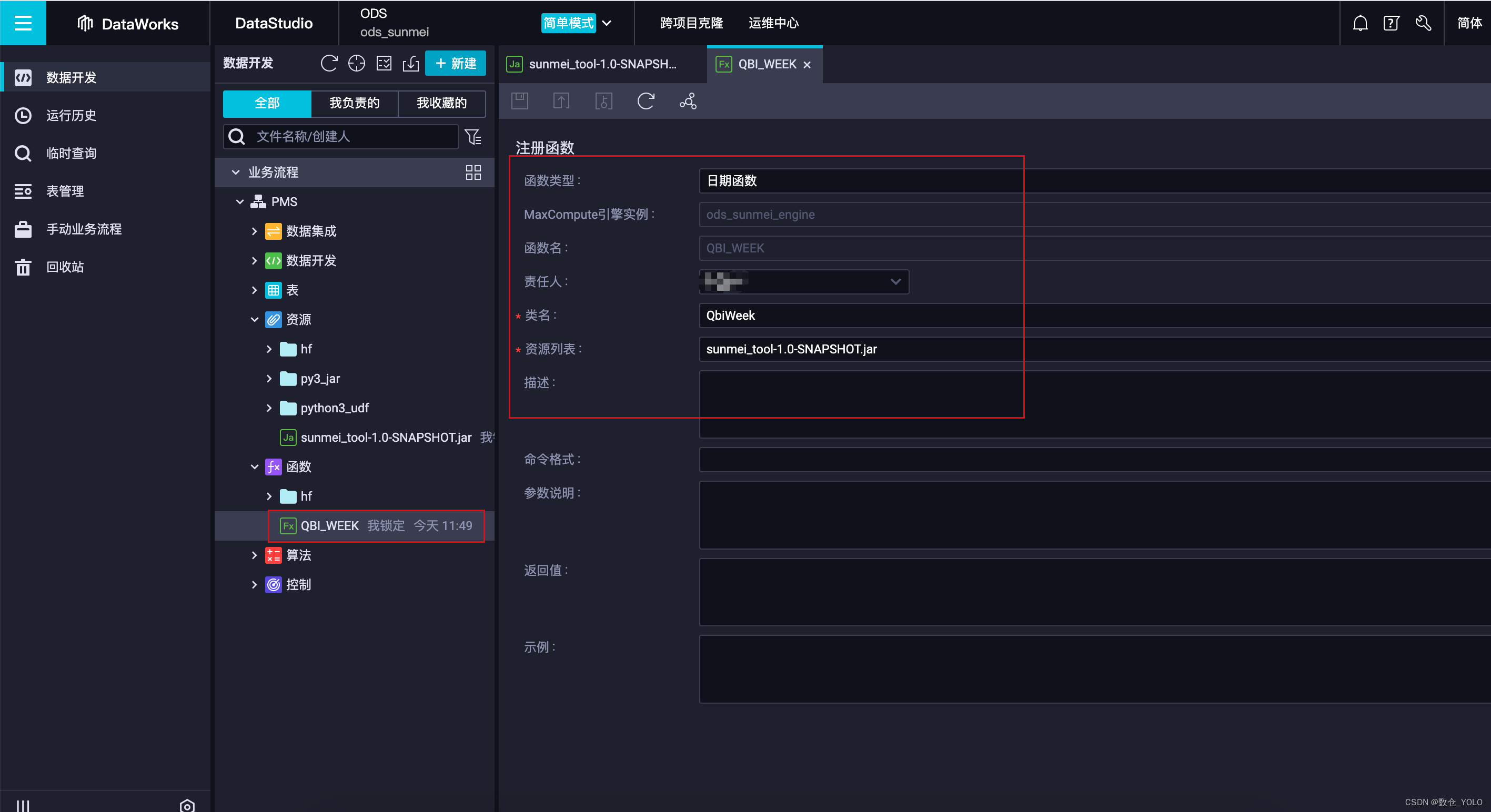Open 跨项目克隆 cross-project clone

click(691, 23)
